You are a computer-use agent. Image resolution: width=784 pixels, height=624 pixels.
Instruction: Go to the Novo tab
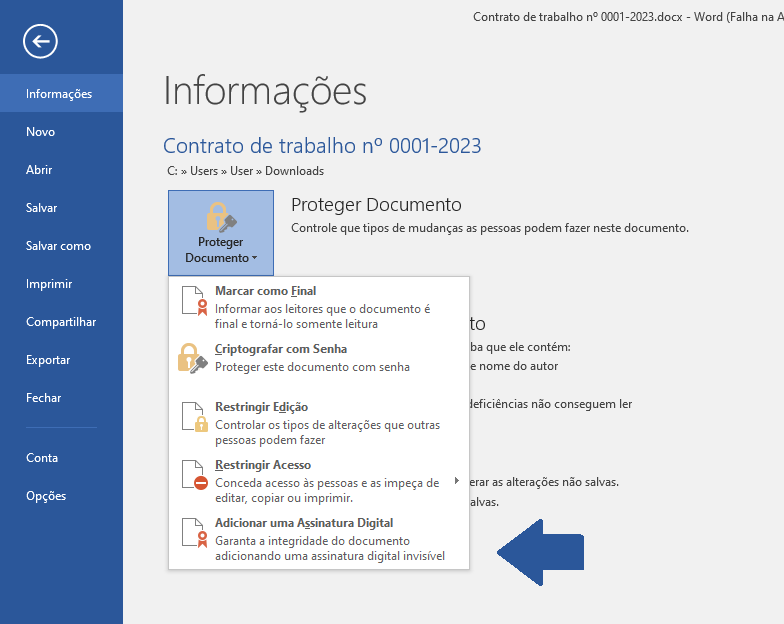click(x=41, y=132)
